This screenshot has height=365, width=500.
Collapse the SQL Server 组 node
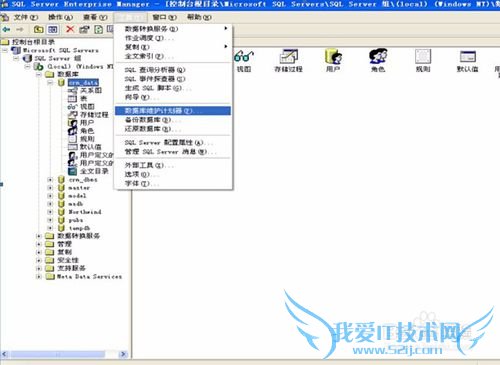coord(16,58)
